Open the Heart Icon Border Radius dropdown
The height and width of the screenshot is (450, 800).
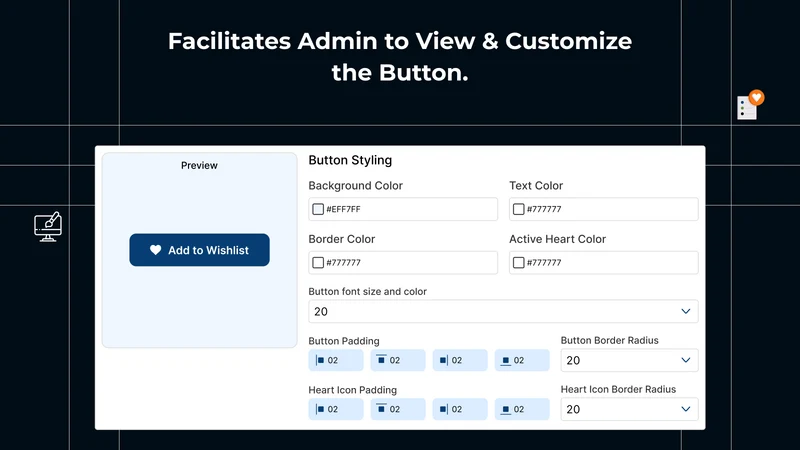[630, 409]
